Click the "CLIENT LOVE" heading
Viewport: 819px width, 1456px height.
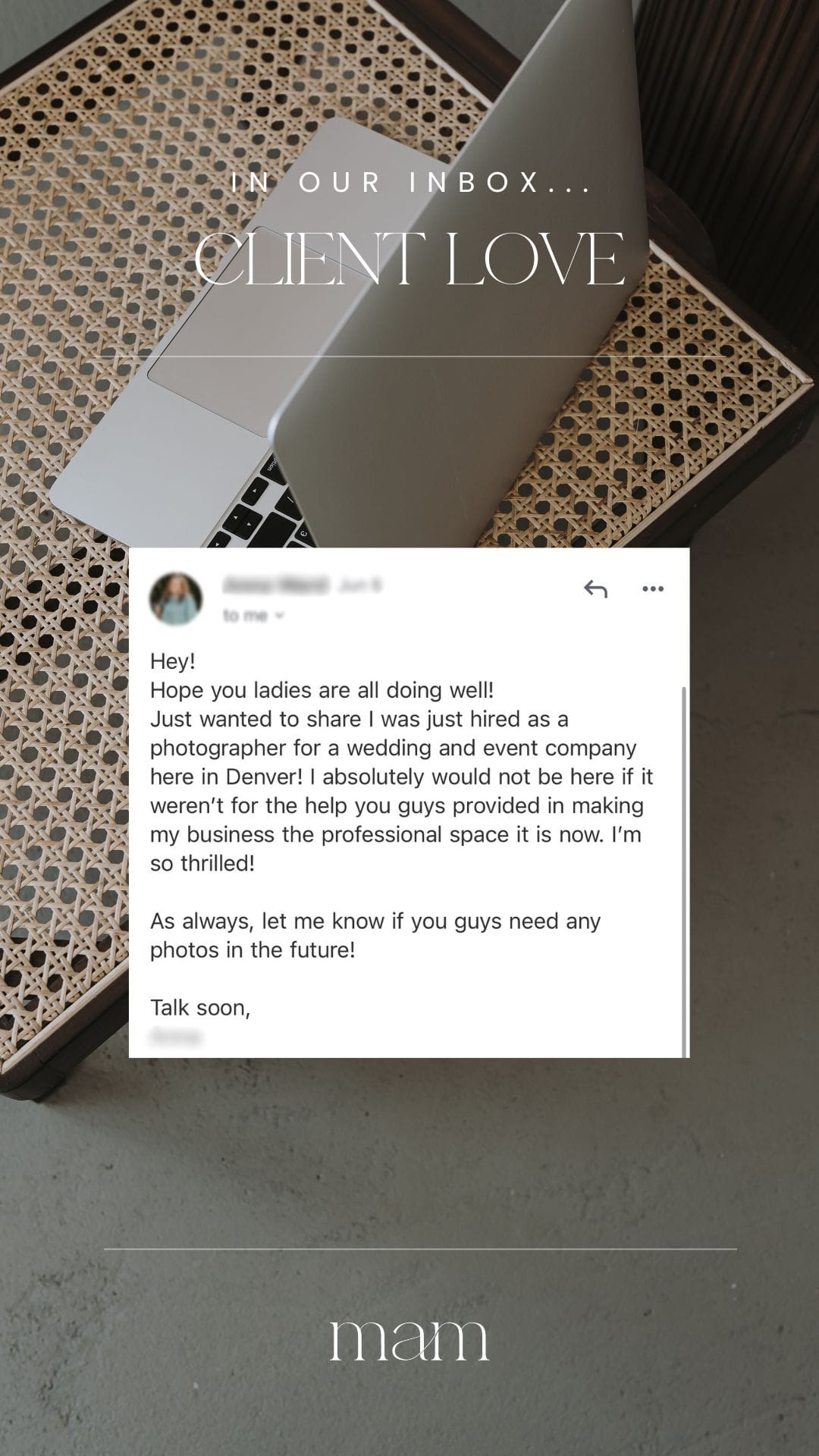[409, 259]
